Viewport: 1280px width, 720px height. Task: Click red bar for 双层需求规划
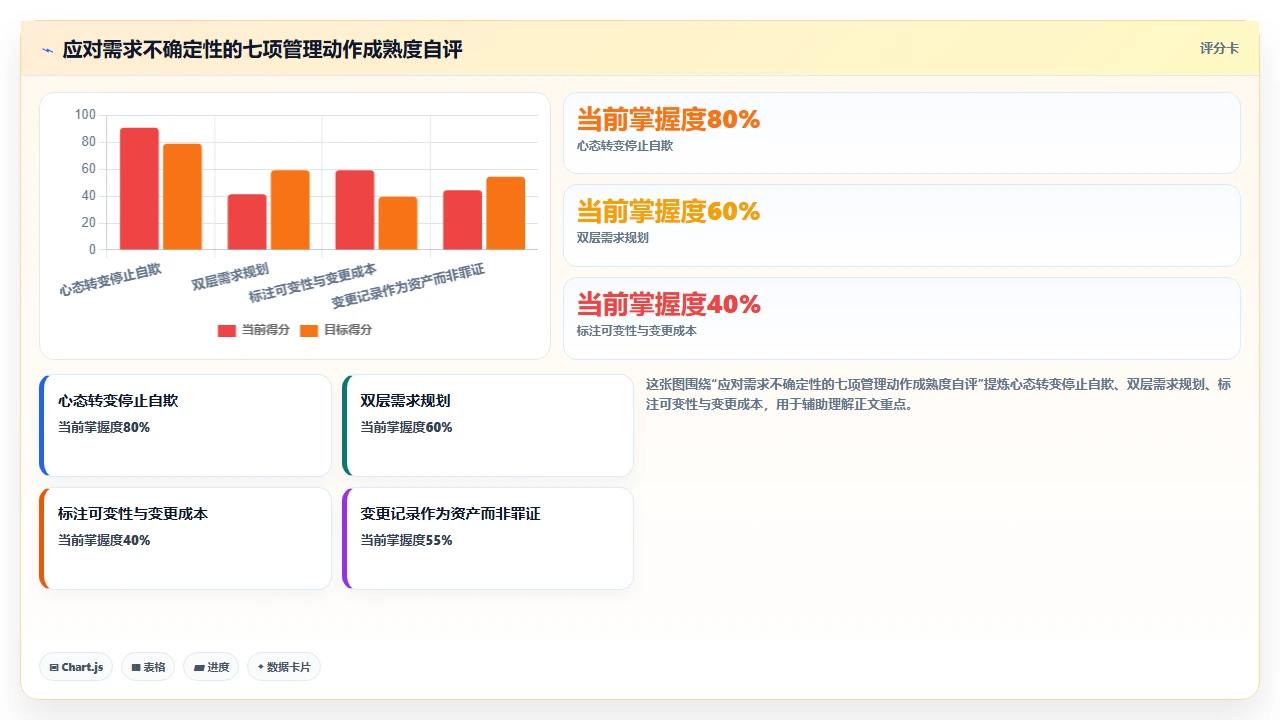pyautogui.click(x=247, y=222)
